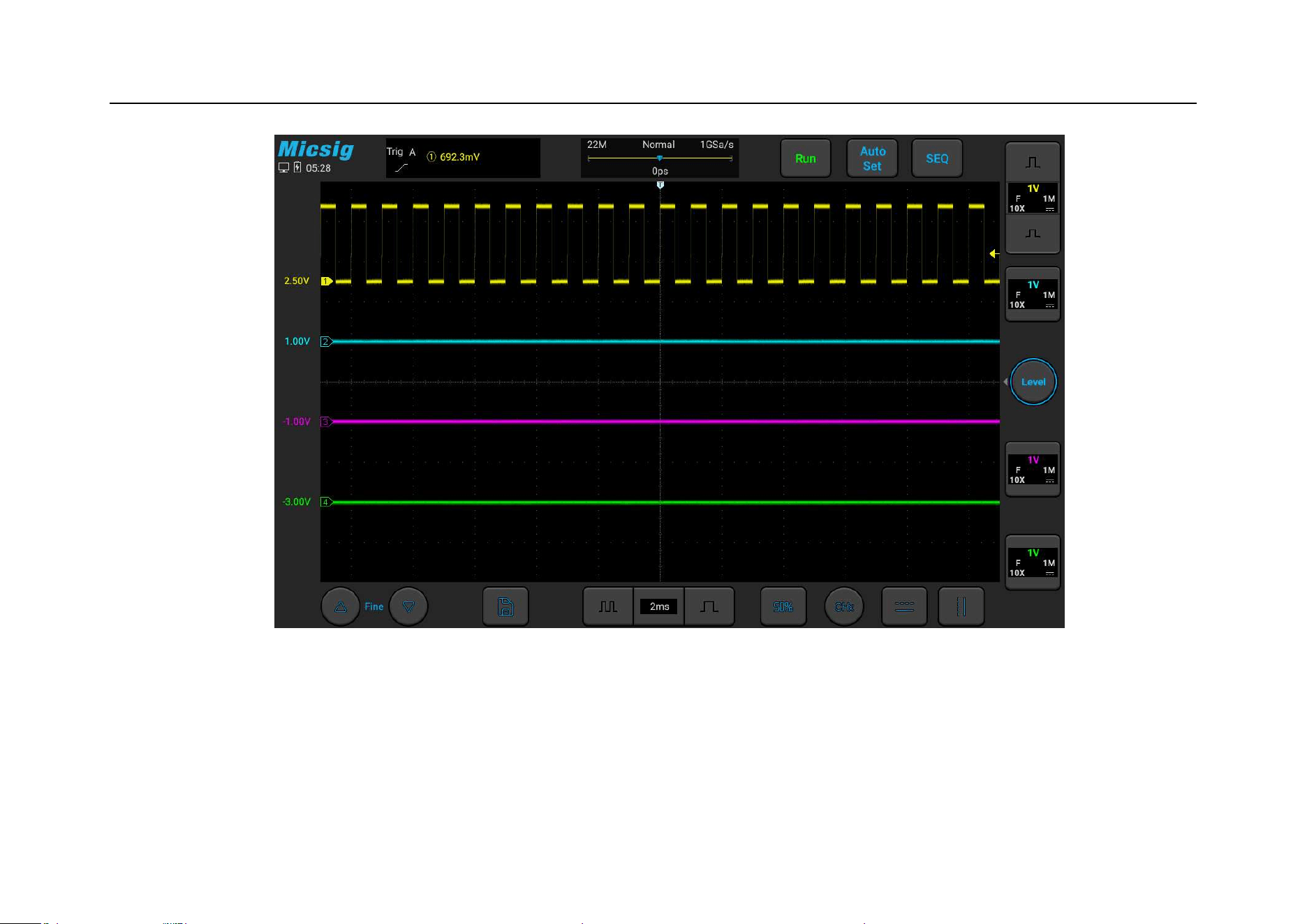This screenshot has height=924, width=1307.
Task: Tap the down triangle fine adjust button
Action: coord(408,606)
